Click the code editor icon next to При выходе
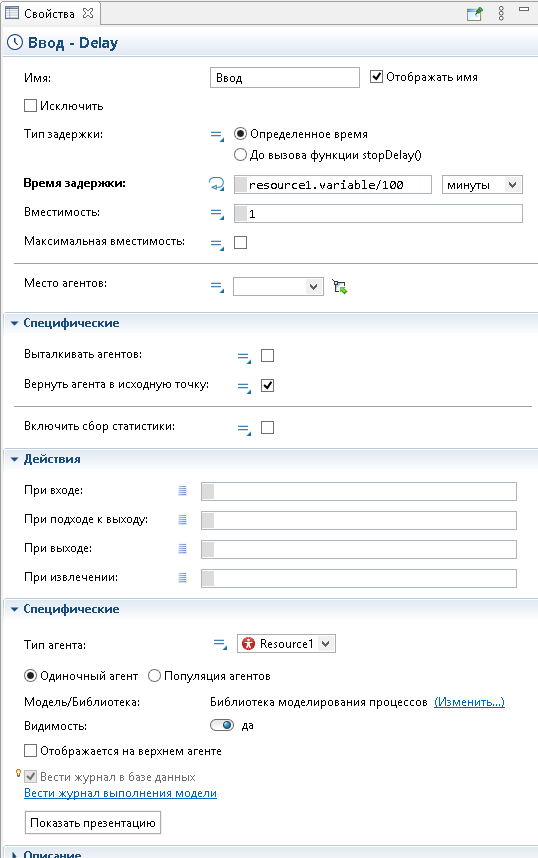This screenshot has width=538, height=858. [182, 548]
